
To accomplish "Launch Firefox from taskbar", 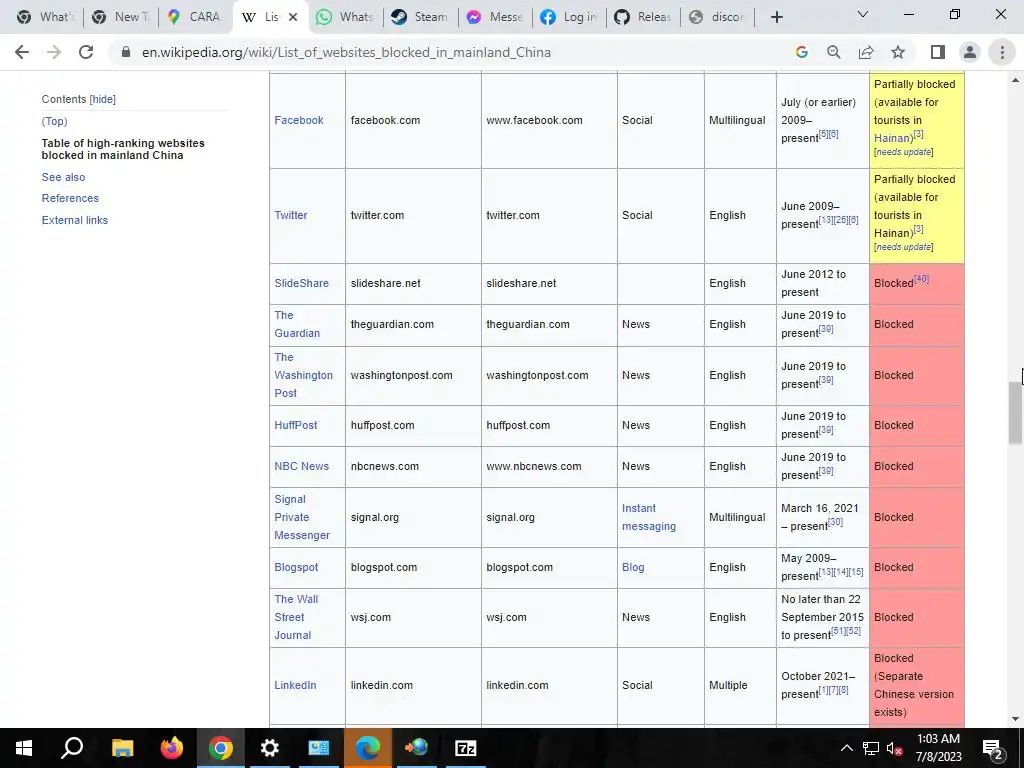I will click(x=171, y=748).
